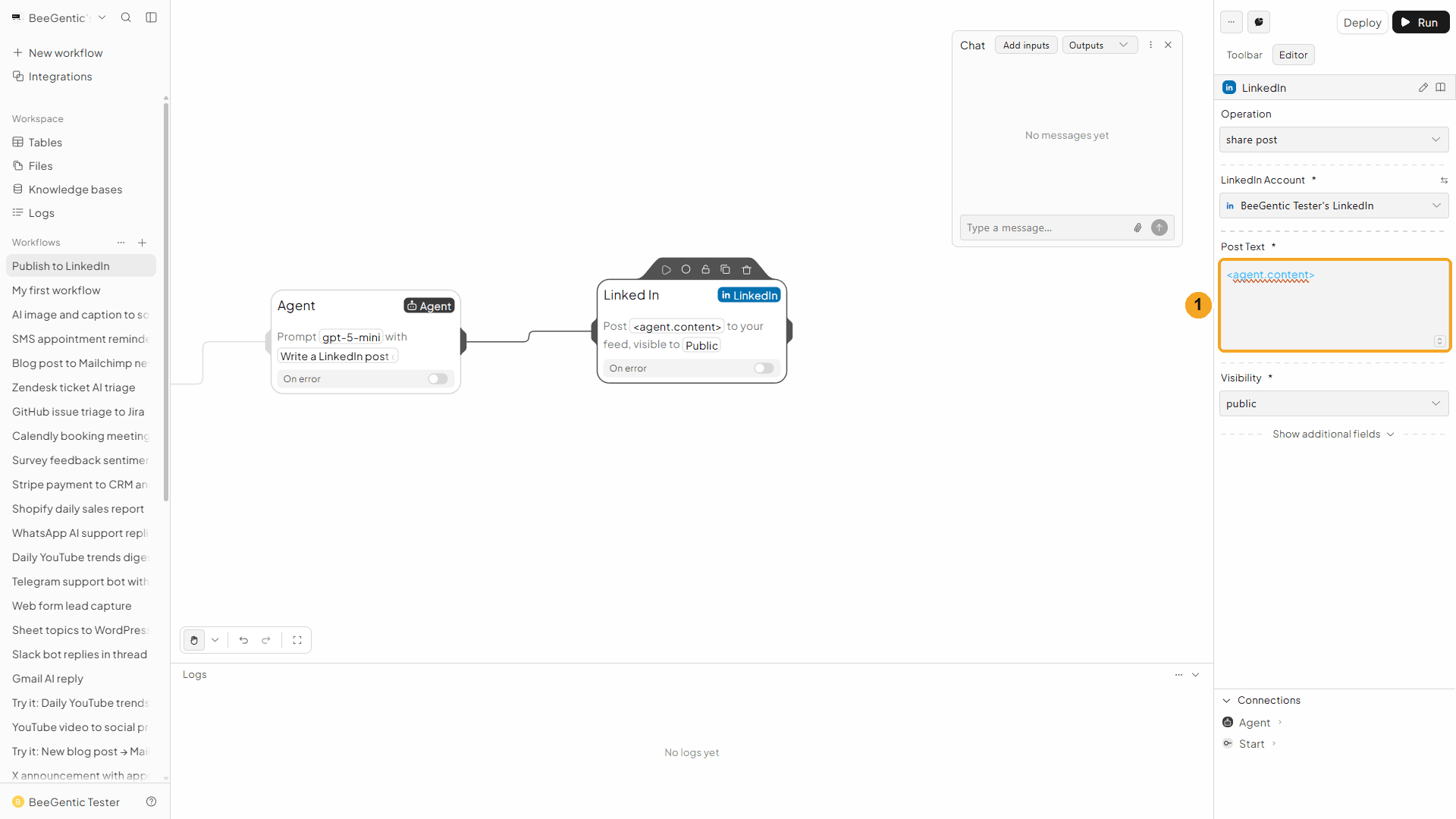Duplicate the LinkedIn node with copy icon
Image resolution: width=1456 pixels, height=819 pixels.
click(725, 270)
